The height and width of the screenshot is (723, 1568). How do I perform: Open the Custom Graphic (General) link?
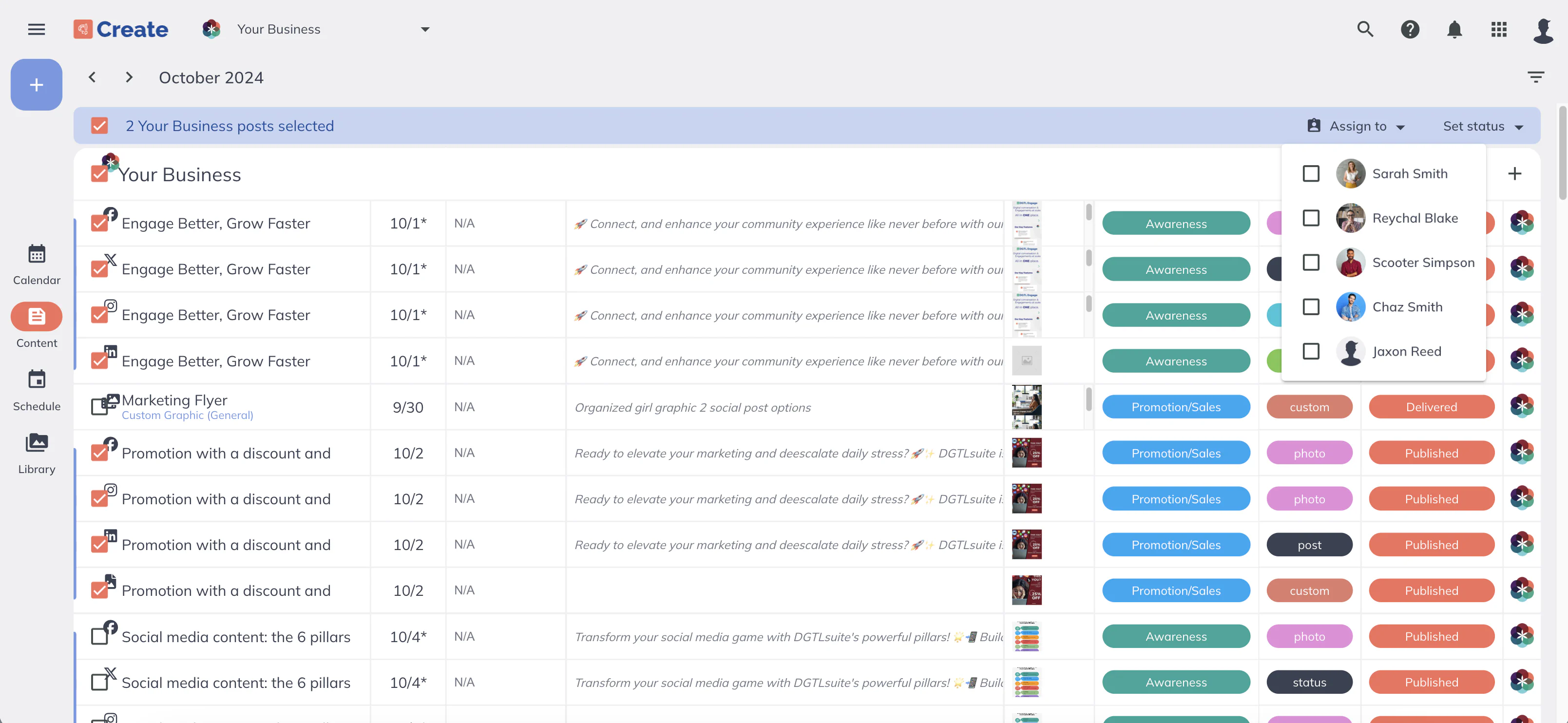pos(187,416)
